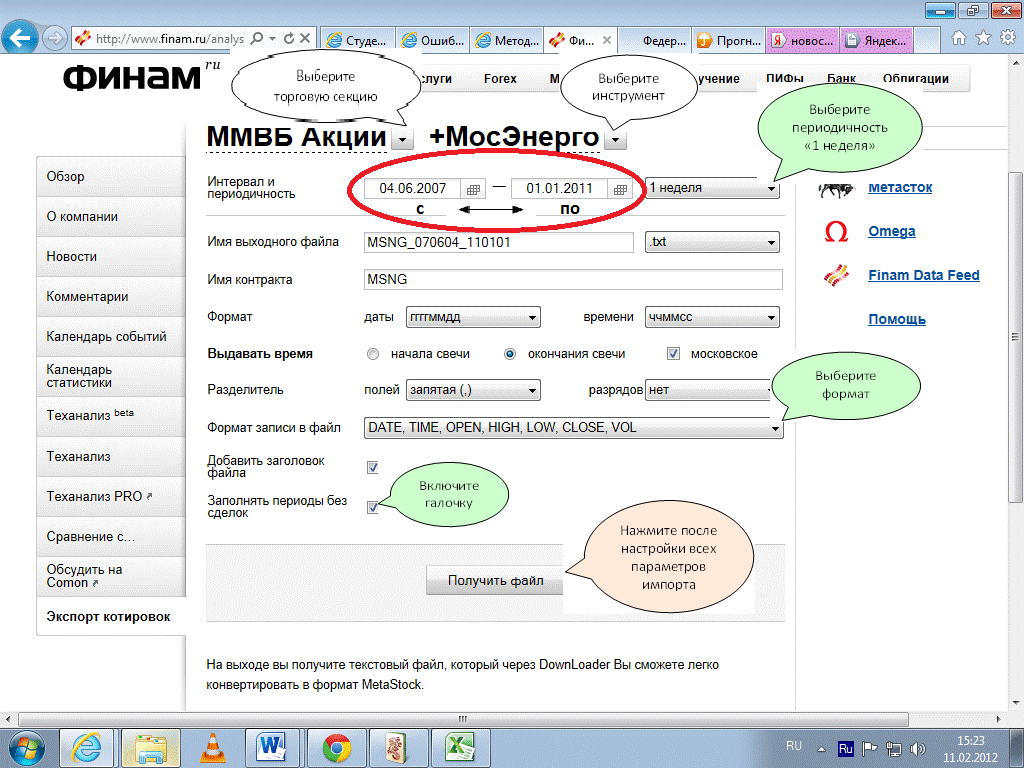Toggle the Заполнять периоды без сделок checkbox
This screenshot has width=1024, height=768.
coord(373,507)
